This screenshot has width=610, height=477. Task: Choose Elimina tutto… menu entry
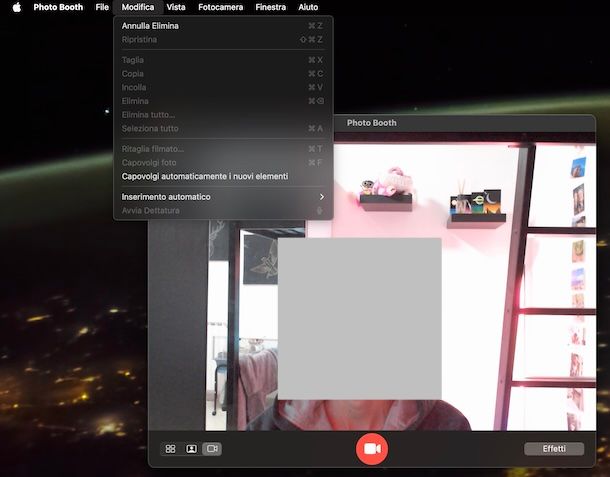(x=223, y=115)
